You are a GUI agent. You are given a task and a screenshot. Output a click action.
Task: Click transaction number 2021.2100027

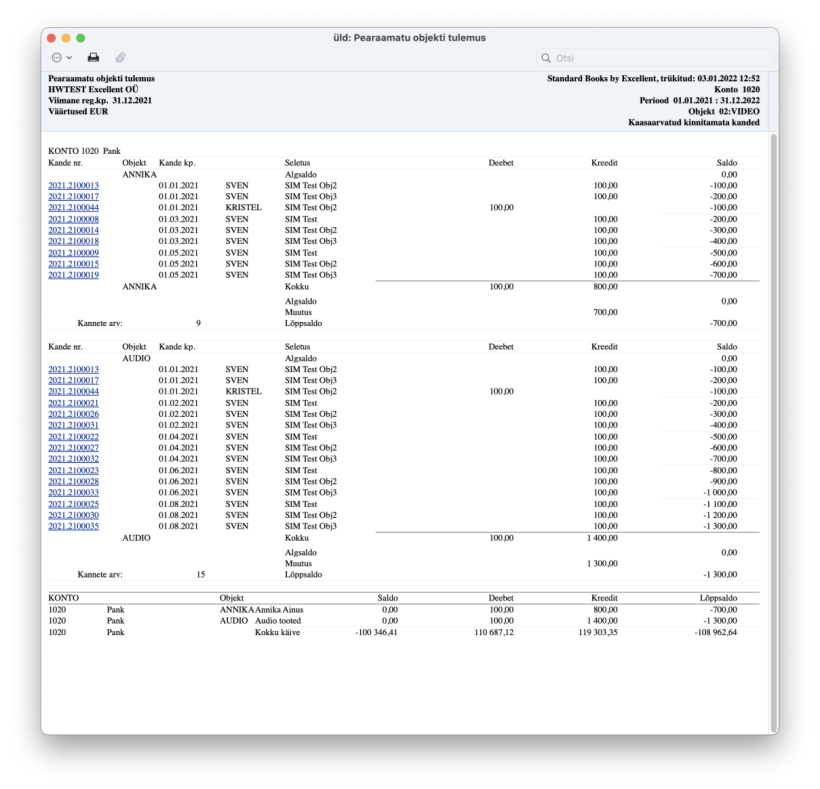[73, 448]
